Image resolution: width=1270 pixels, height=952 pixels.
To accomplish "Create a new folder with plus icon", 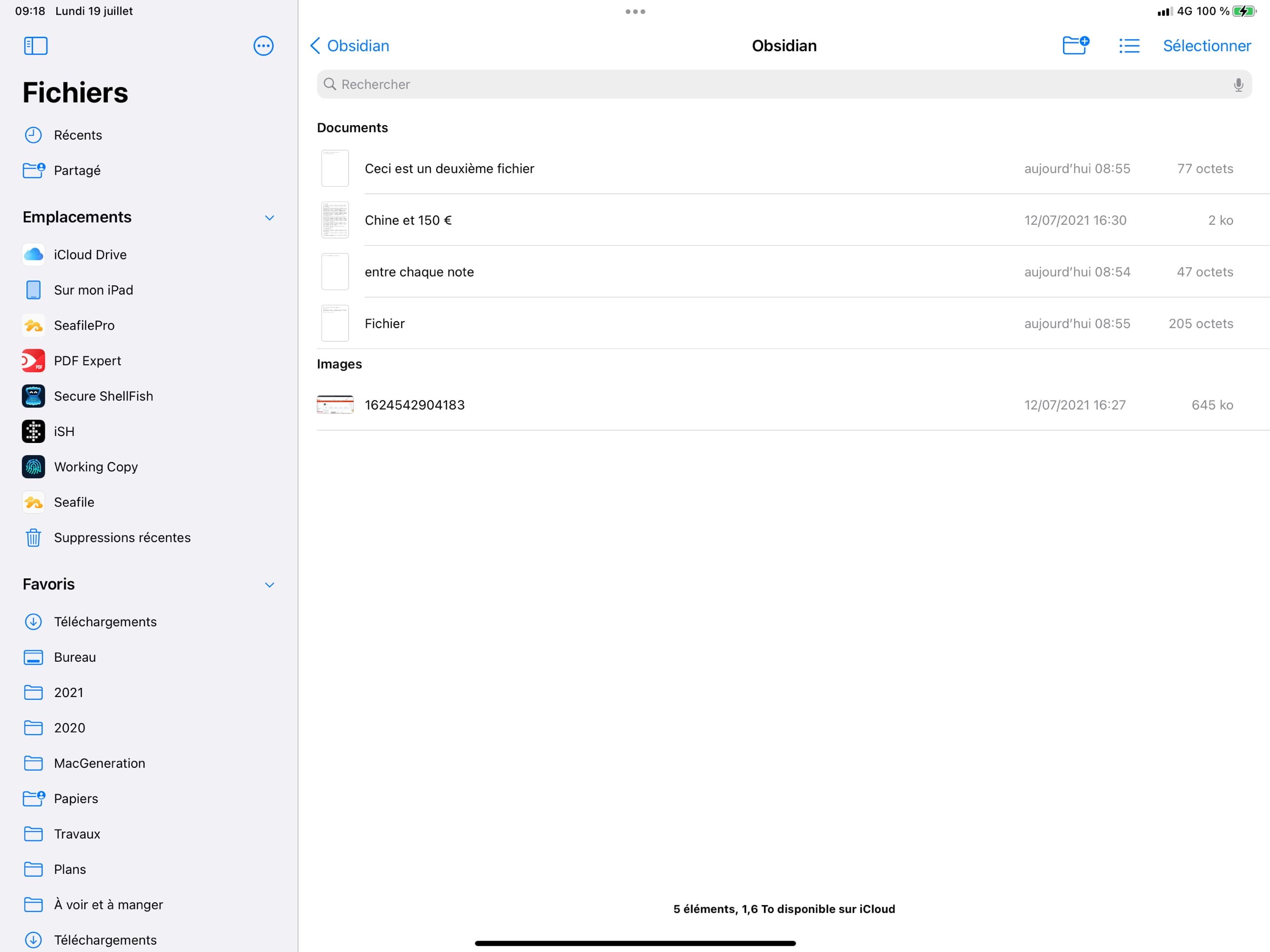I will [x=1076, y=45].
